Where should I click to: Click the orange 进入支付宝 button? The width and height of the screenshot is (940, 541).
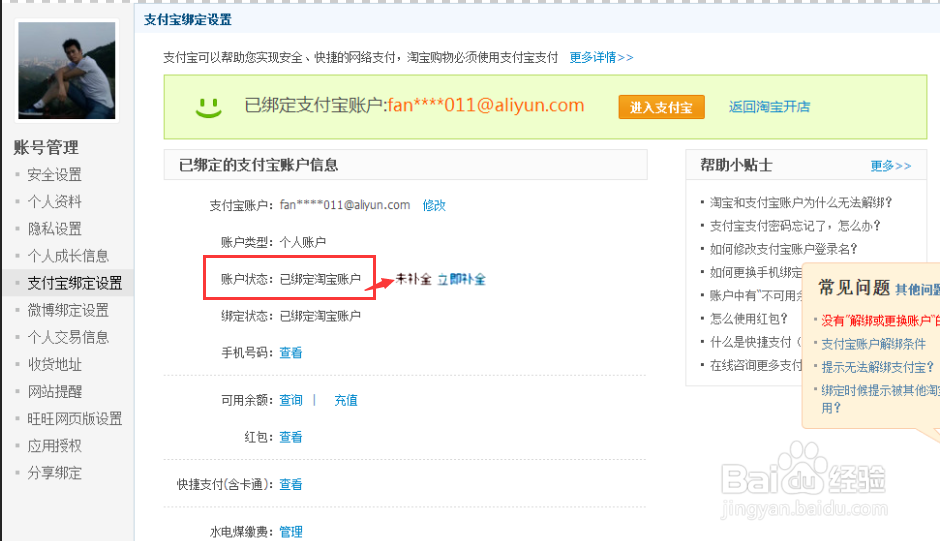coord(661,107)
